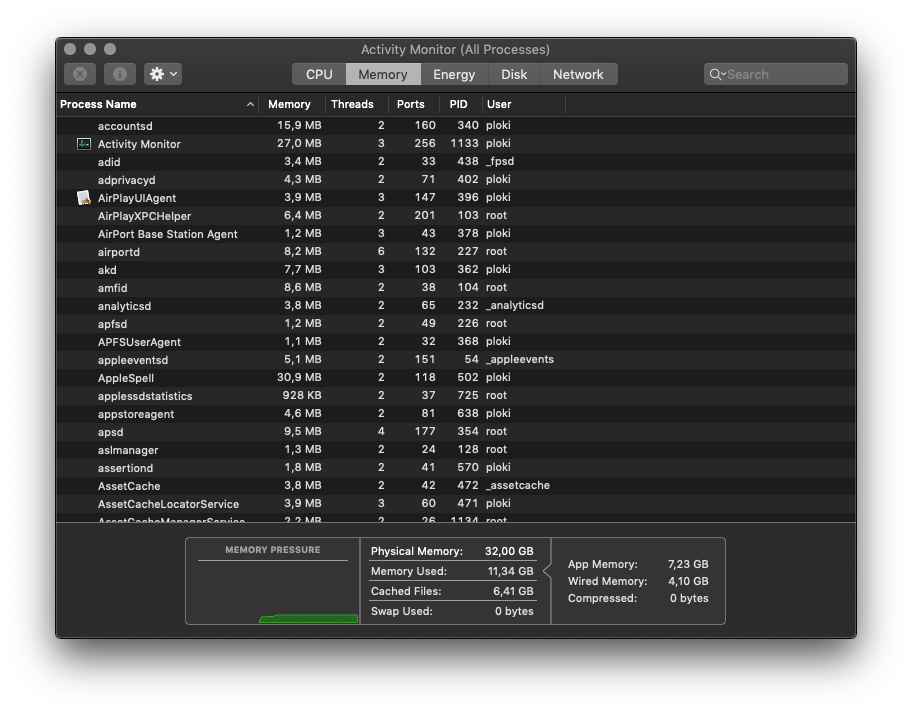Click the 30,9 MB memory value
912x712 pixels.
299,378
